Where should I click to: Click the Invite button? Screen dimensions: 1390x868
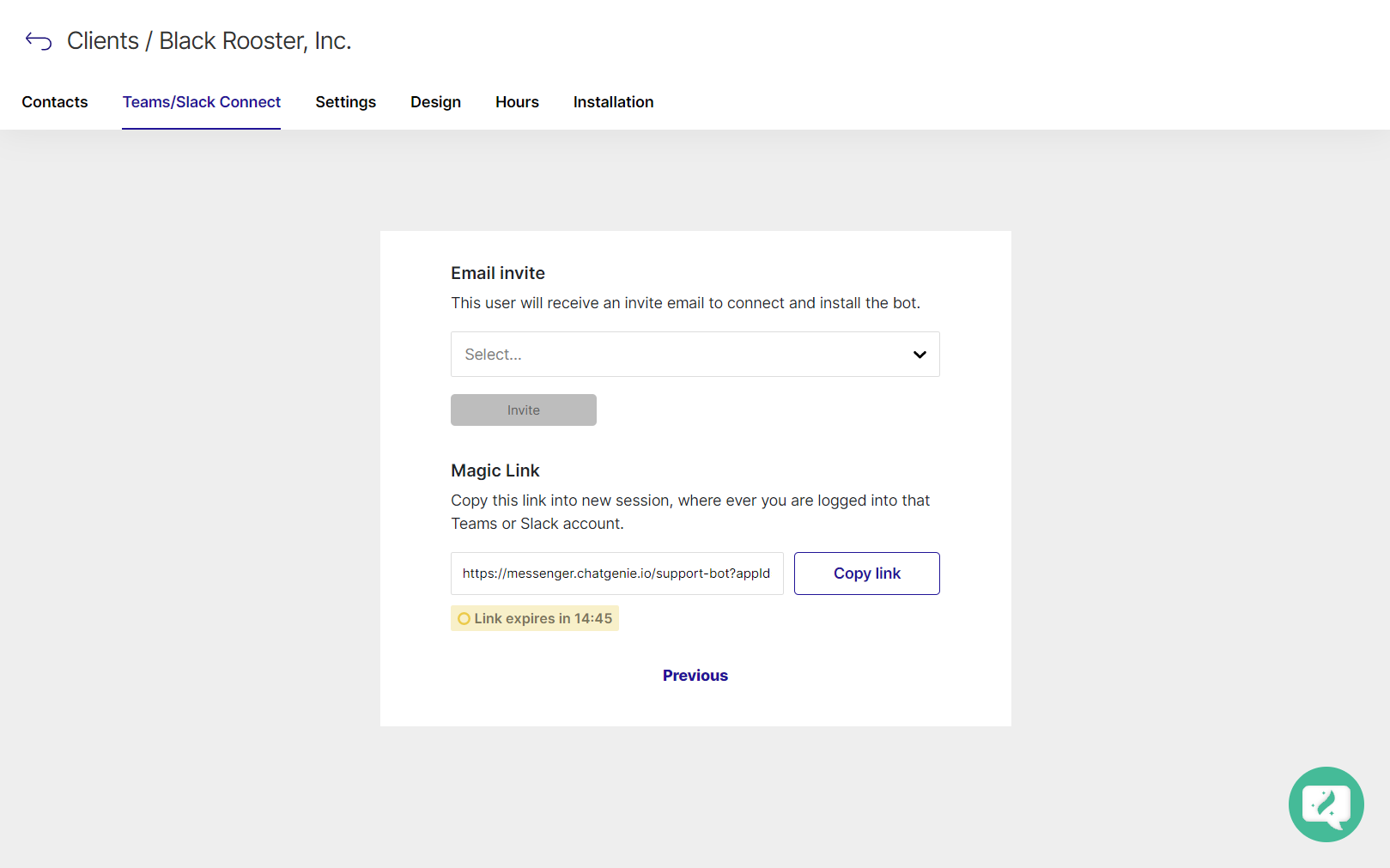tap(524, 410)
